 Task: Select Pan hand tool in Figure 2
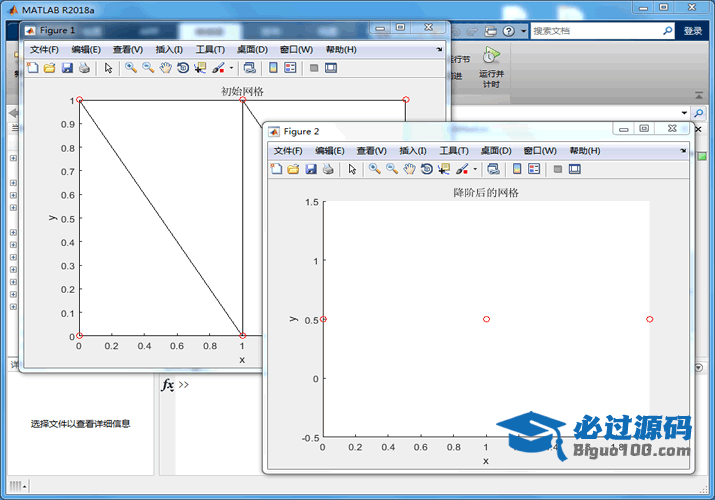pos(409,169)
